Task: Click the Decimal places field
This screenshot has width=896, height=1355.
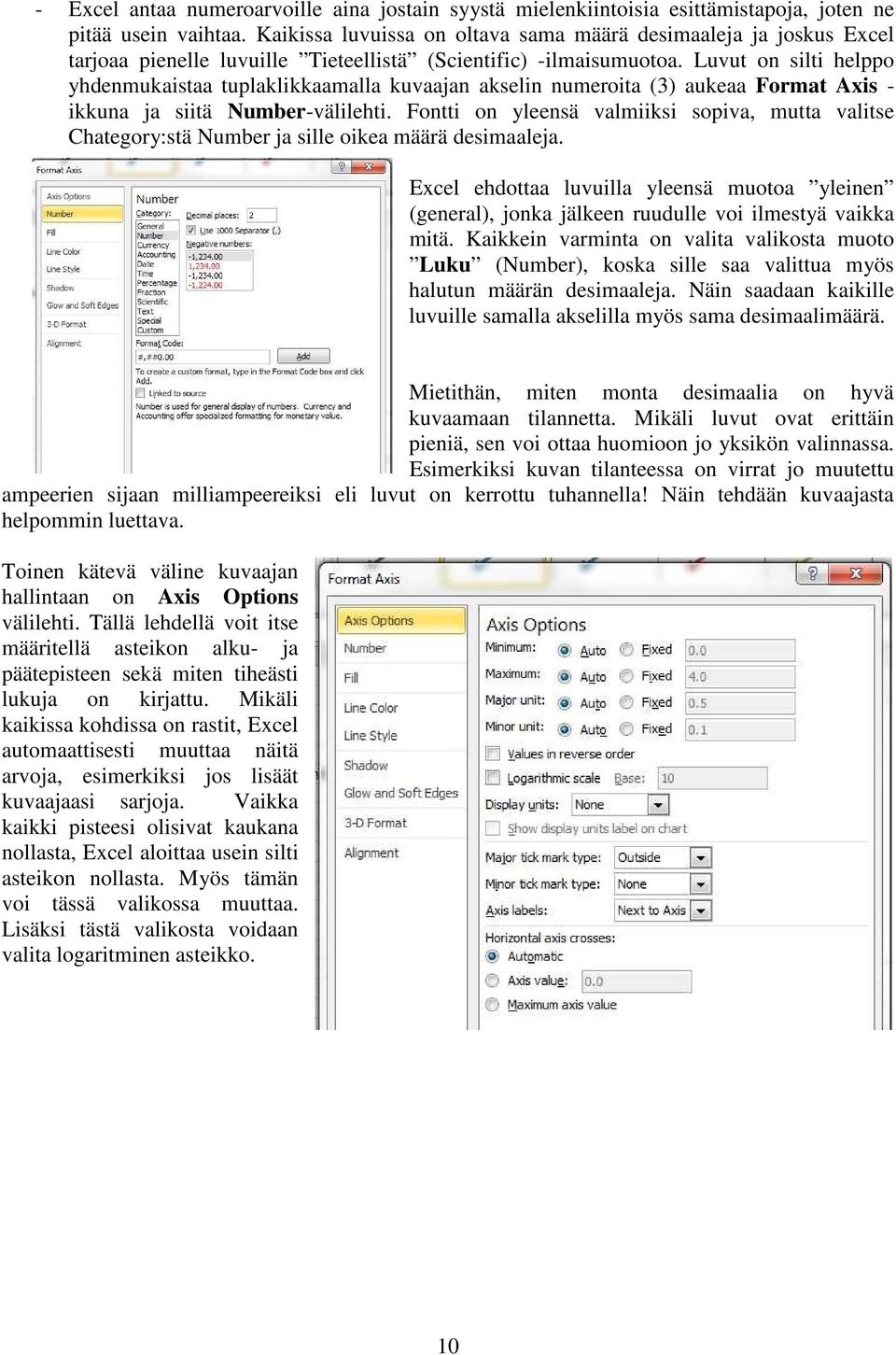Action: [x=260, y=216]
